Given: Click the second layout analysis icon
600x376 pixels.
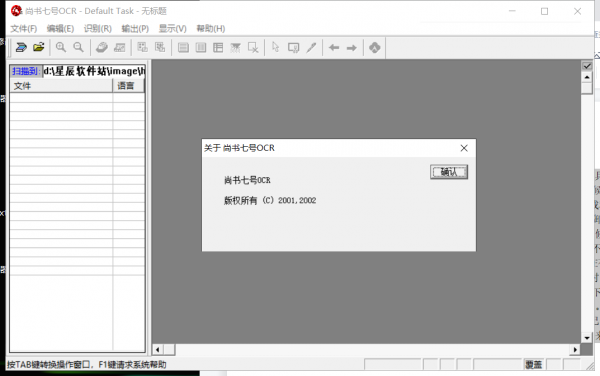Looking at the screenshot, I should [160, 47].
